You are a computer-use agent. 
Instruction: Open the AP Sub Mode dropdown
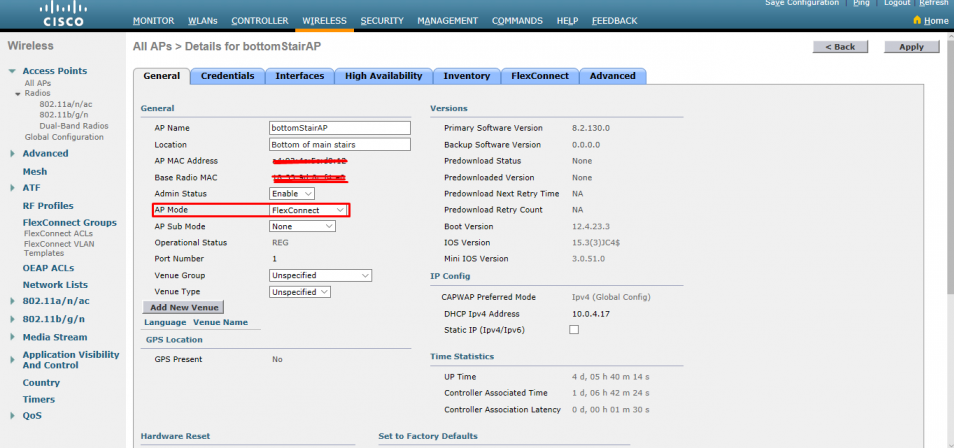tap(302, 226)
